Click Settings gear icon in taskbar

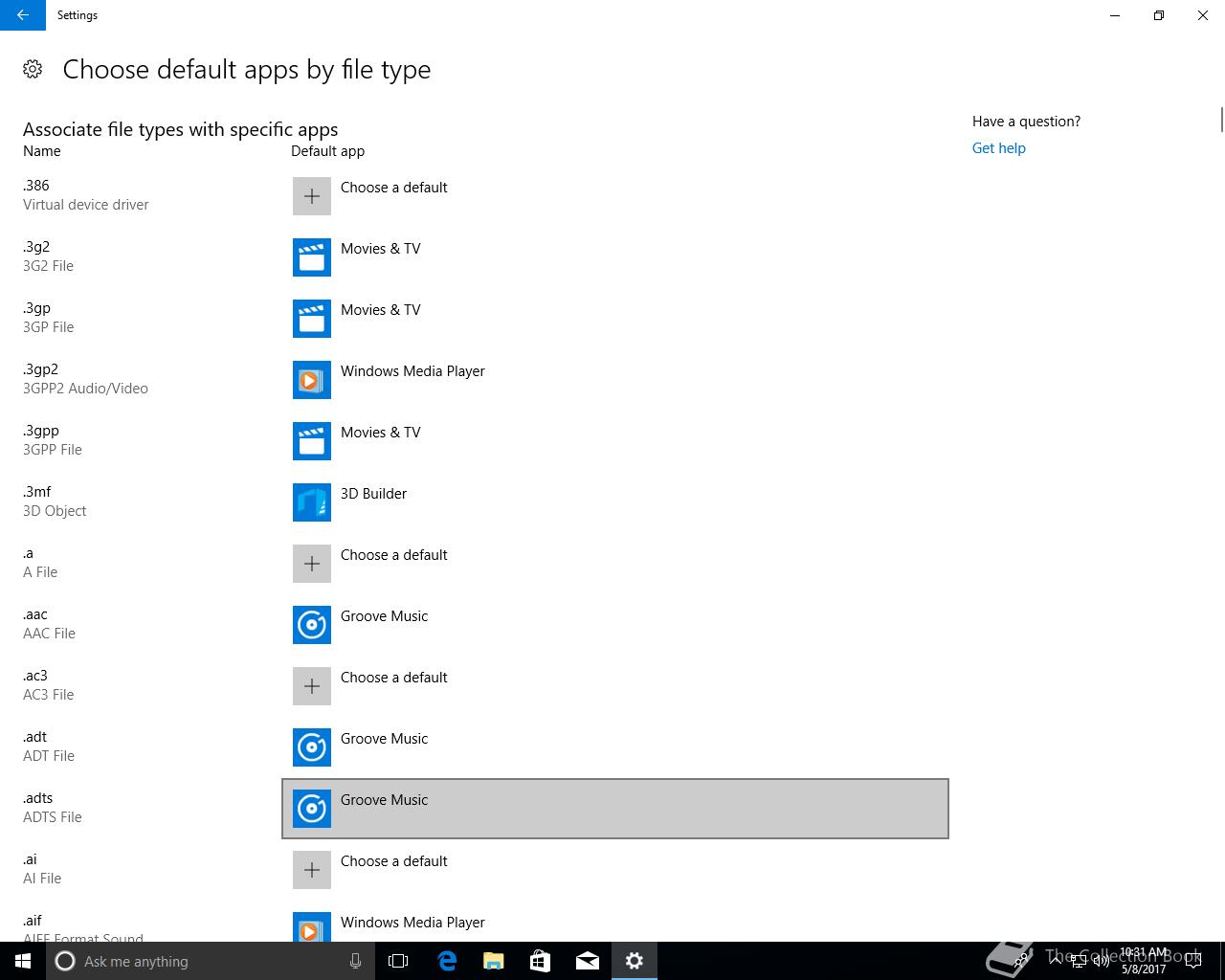tap(635, 961)
